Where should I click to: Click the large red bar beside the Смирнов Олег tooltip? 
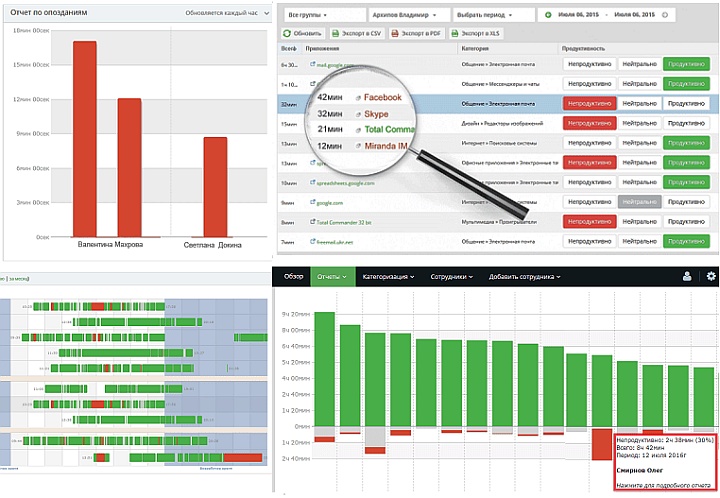pos(602,444)
